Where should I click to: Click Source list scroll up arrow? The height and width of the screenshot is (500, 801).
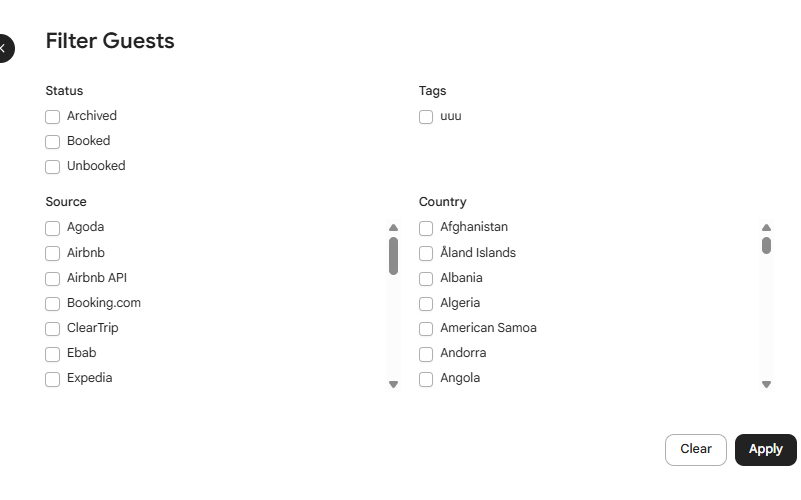pos(393,228)
